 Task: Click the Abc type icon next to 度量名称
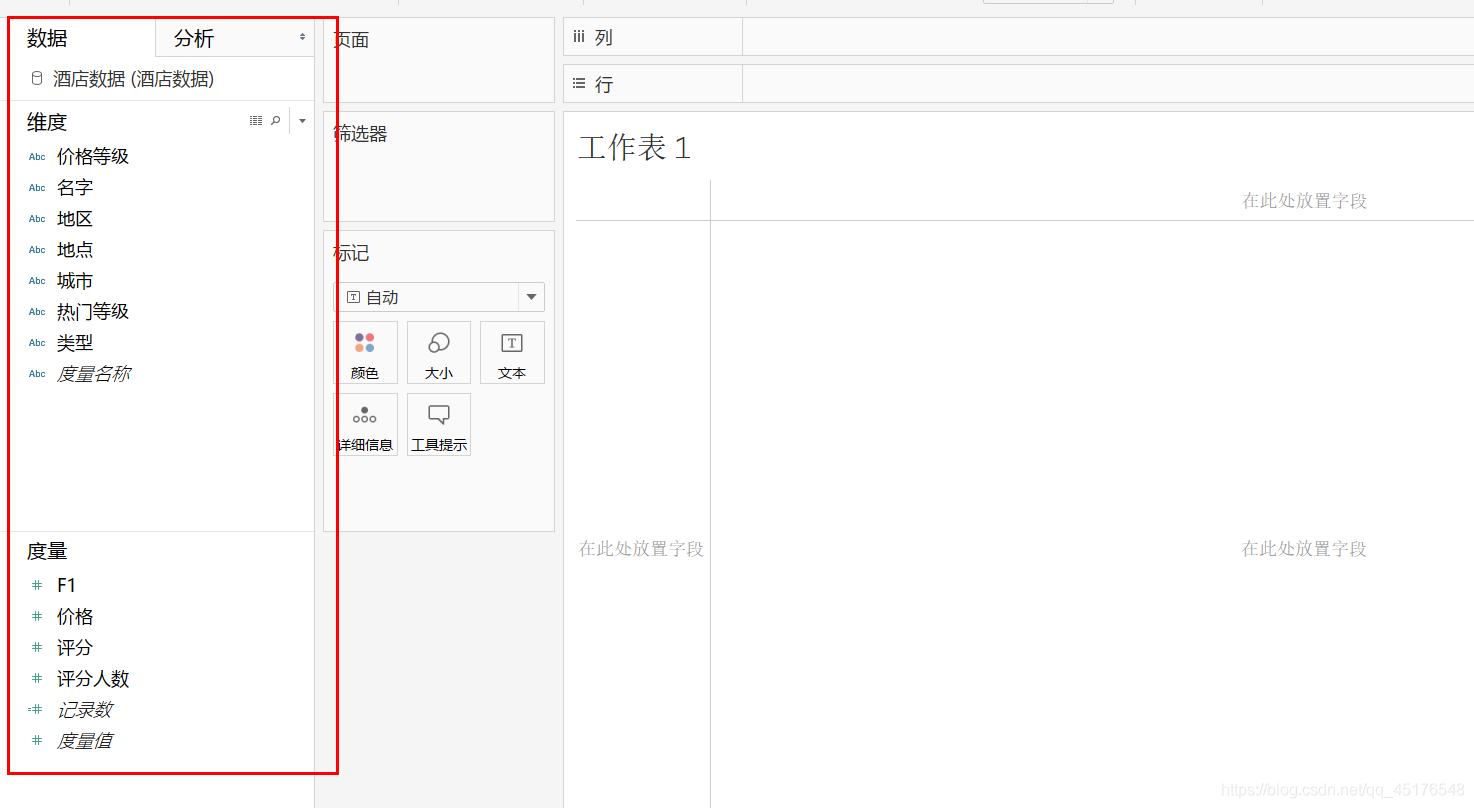37,374
